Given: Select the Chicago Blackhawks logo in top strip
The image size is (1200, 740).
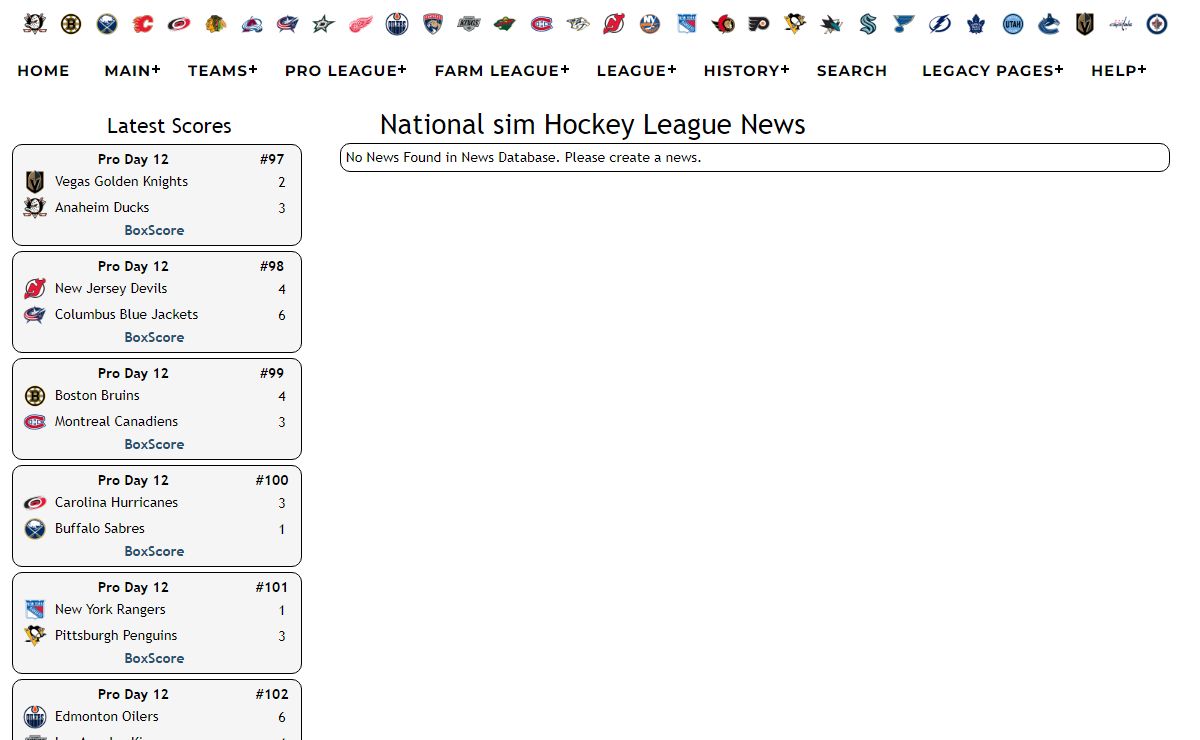Looking at the screenshot, I should [x=215, y=24].
